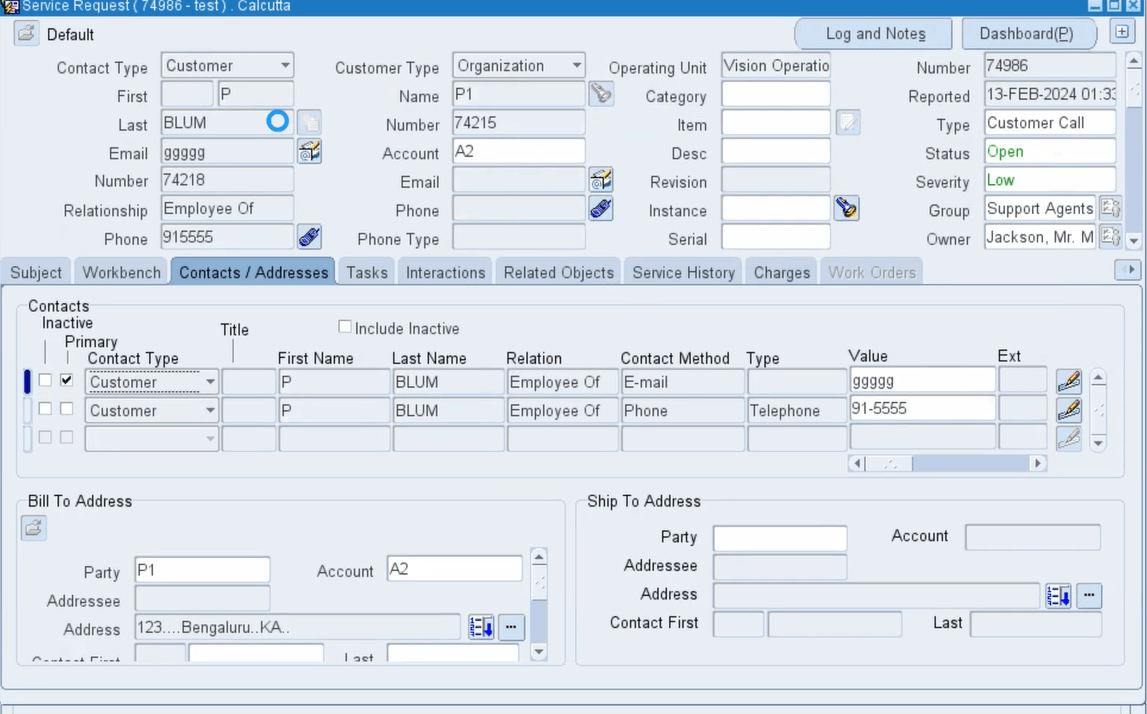Toggle Primary checkbox on E-mail contact row
The image size is (1147, 714).
pyautogui.click(x=67, y=380)
